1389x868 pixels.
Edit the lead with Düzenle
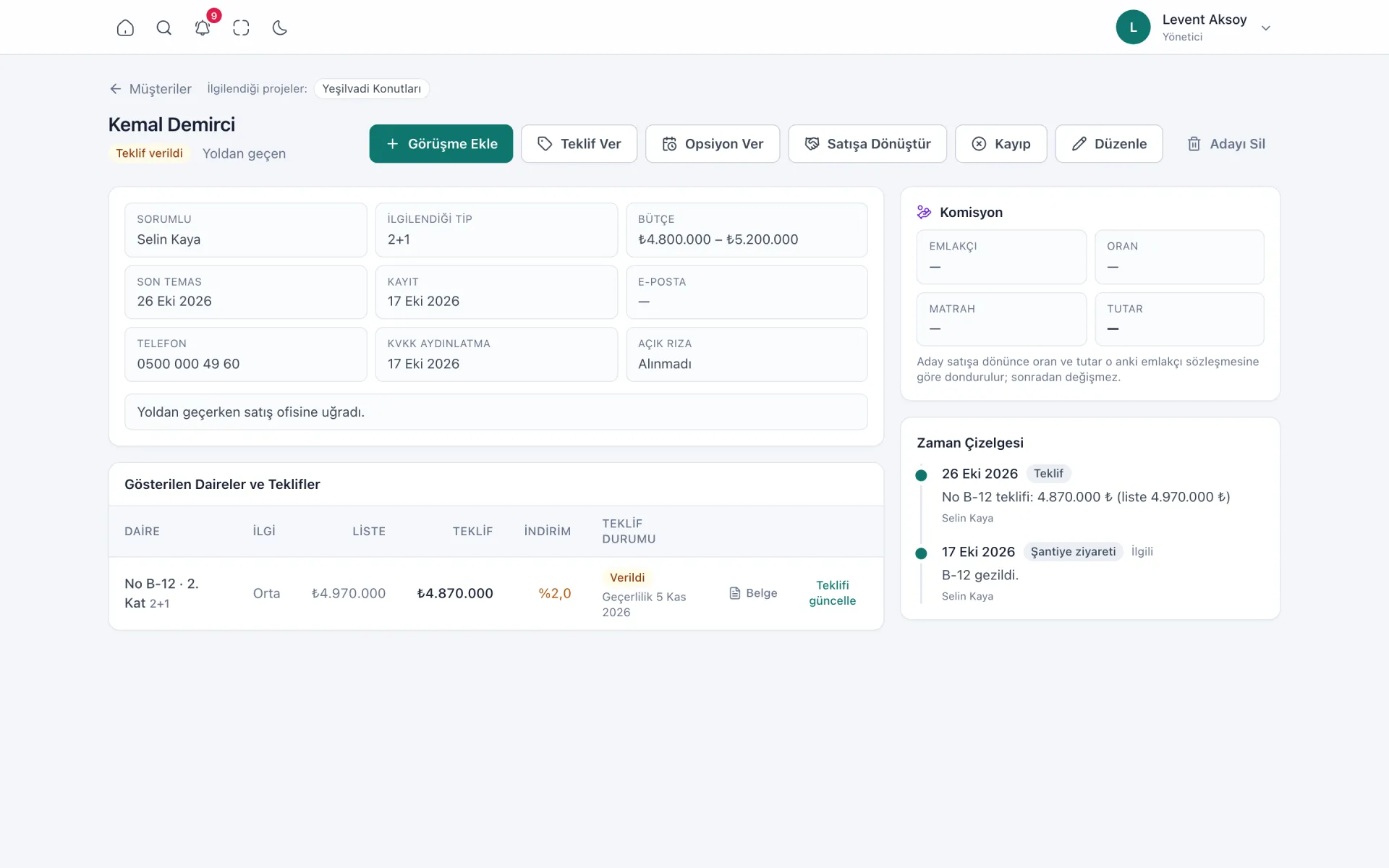click(x=1109, y=143)
